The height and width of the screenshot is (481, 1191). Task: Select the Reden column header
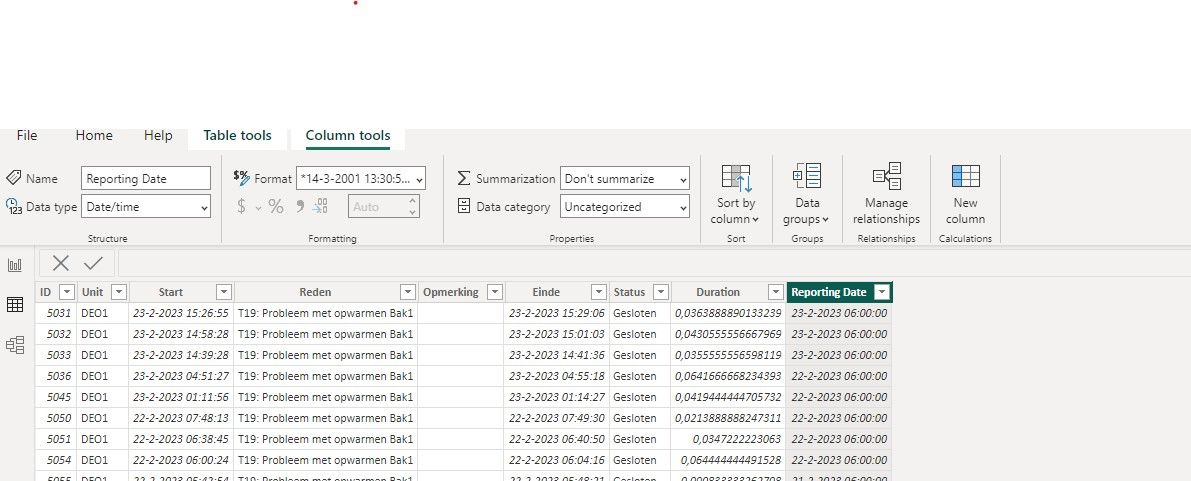[315, 292]
